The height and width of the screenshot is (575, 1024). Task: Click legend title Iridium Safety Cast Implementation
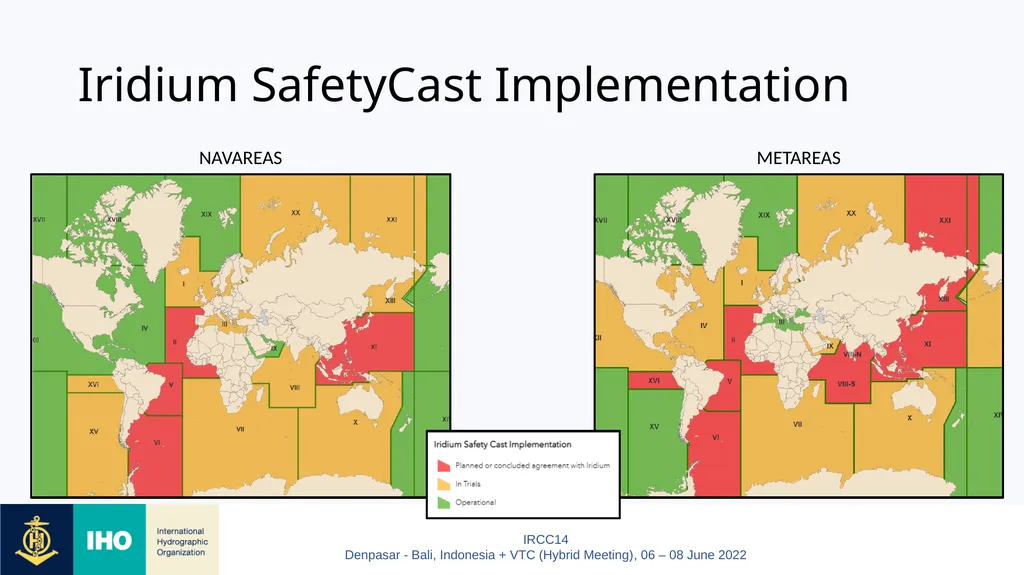click(x=502, y=444)
